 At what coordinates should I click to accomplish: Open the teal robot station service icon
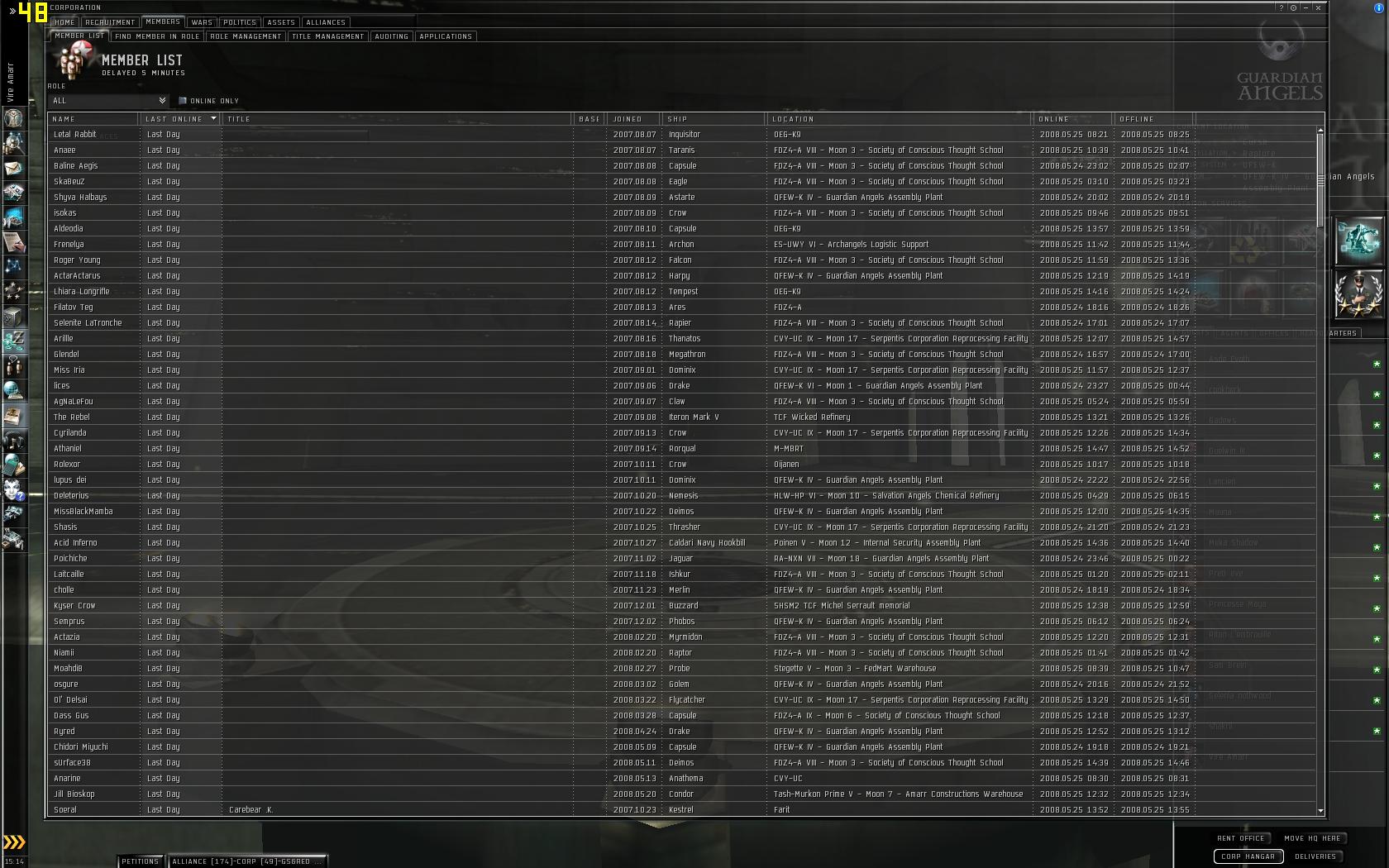[x=1358, y=241]
